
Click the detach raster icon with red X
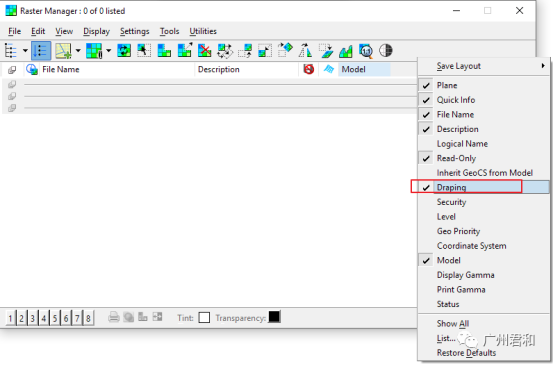(204, 51)
